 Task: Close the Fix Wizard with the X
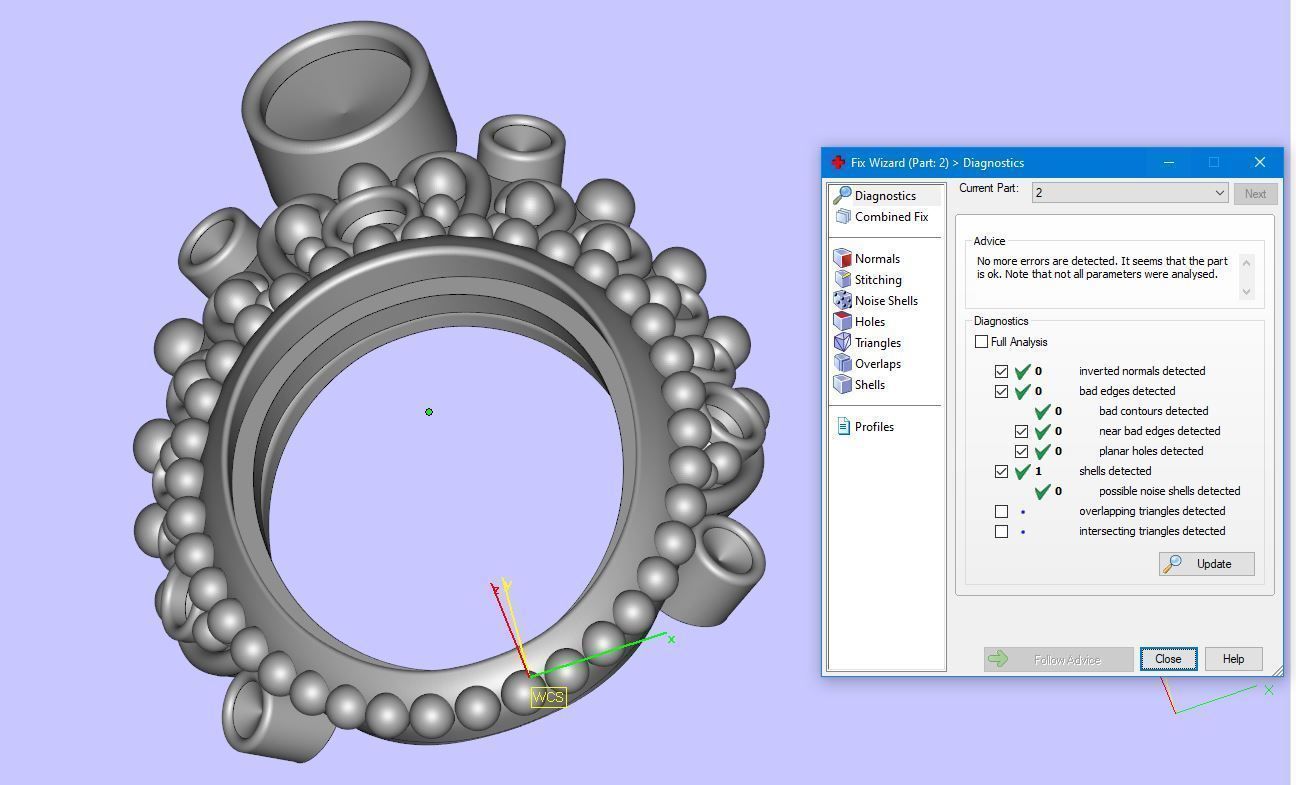[1259, 162]
